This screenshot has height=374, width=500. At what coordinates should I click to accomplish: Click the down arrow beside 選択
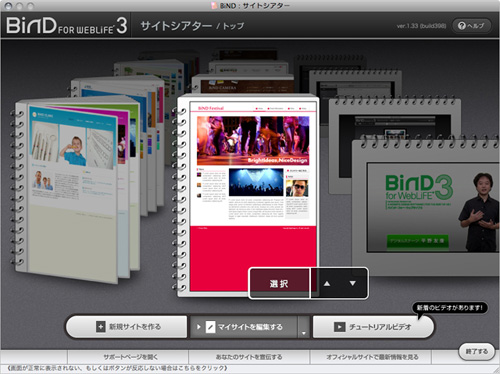(353, 283)
